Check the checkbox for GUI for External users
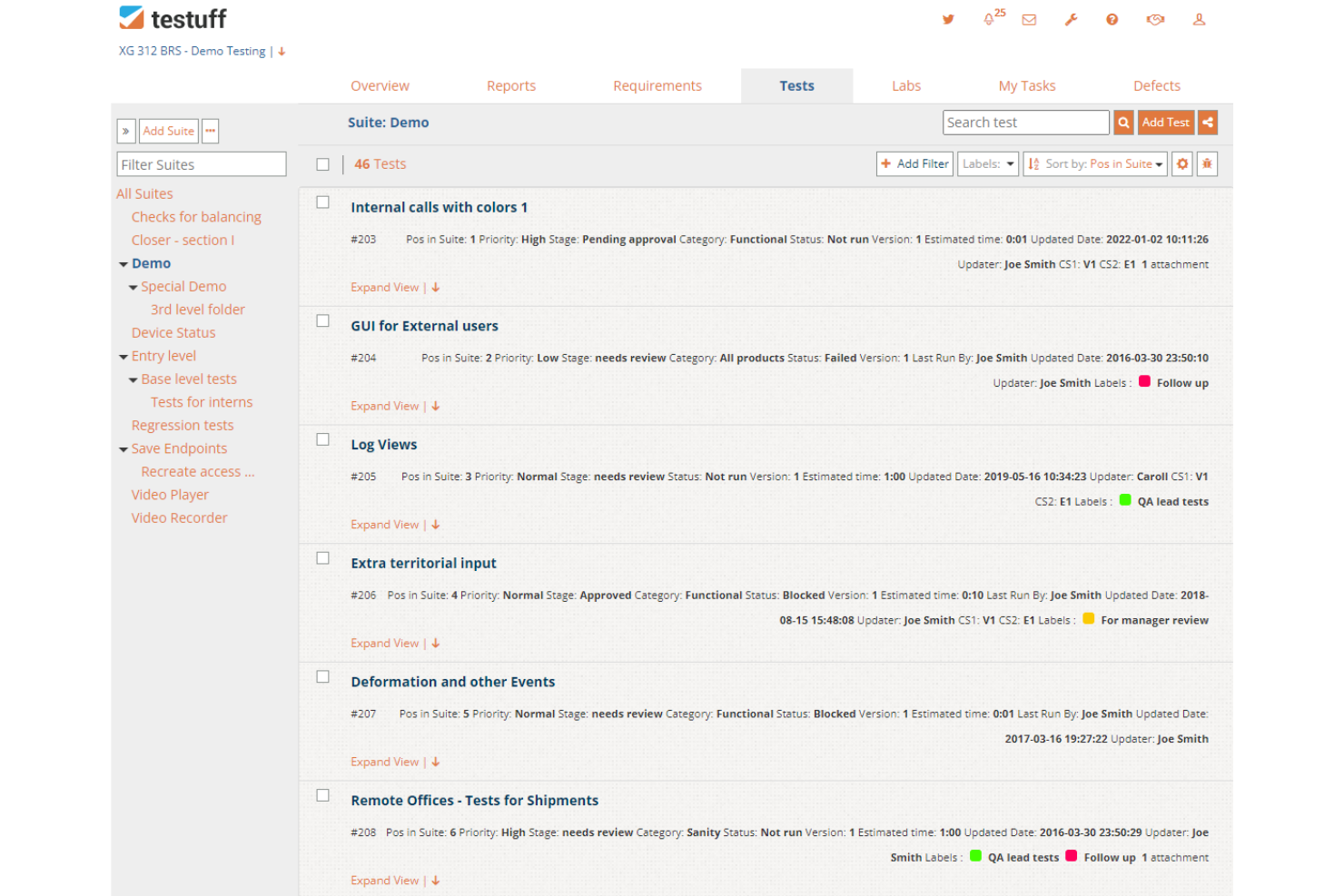 [x=322, y=320]
